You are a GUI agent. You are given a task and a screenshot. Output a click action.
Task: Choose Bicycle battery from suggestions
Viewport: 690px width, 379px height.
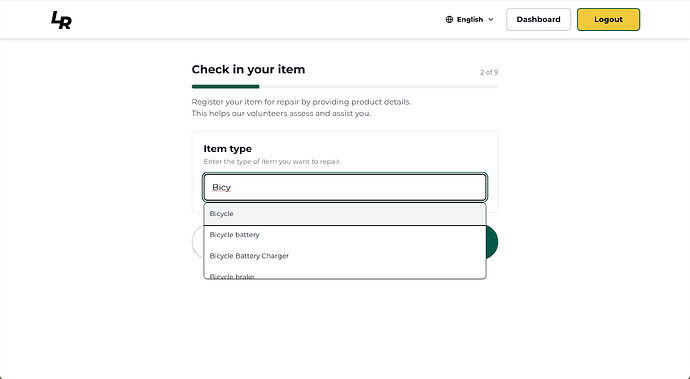(x=345, y=235)
